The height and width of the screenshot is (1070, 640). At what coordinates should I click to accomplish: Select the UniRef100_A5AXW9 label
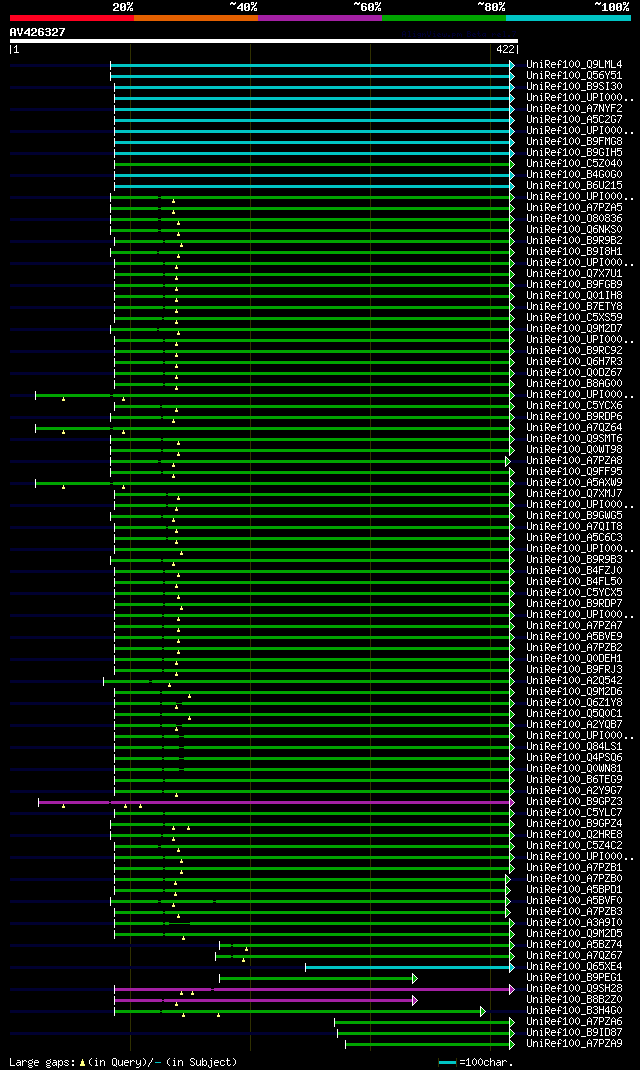pos(574,482)
